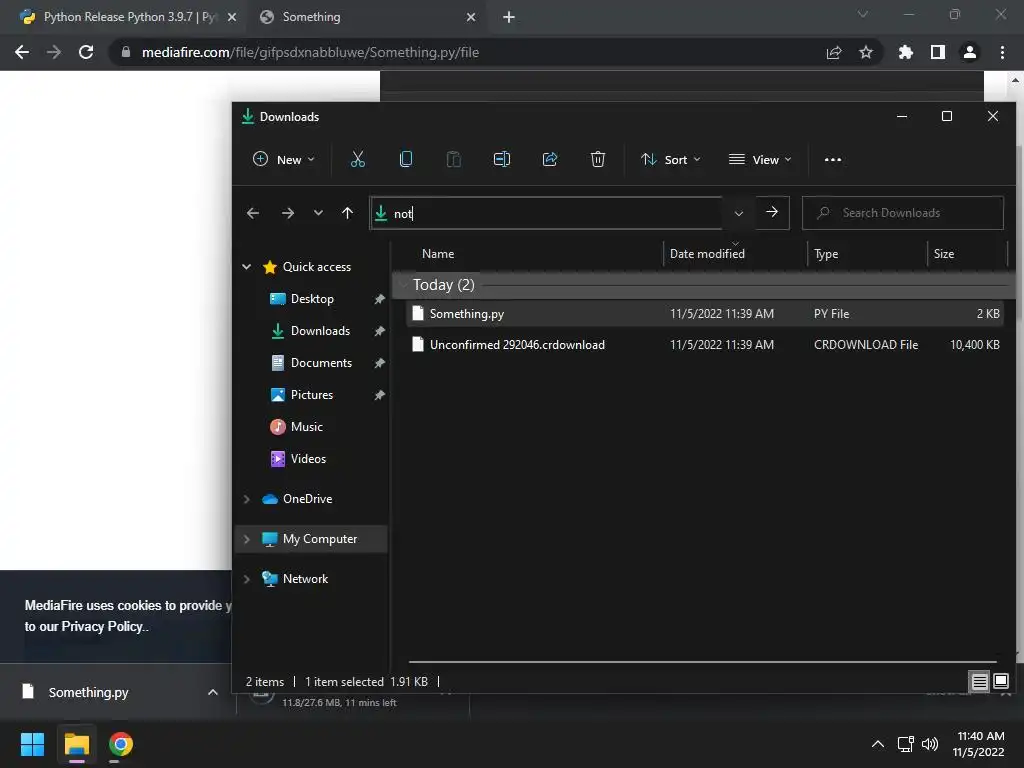Click the Up one level arrow
Viewport: 1024px width, 768px height.
coord(347,213)
